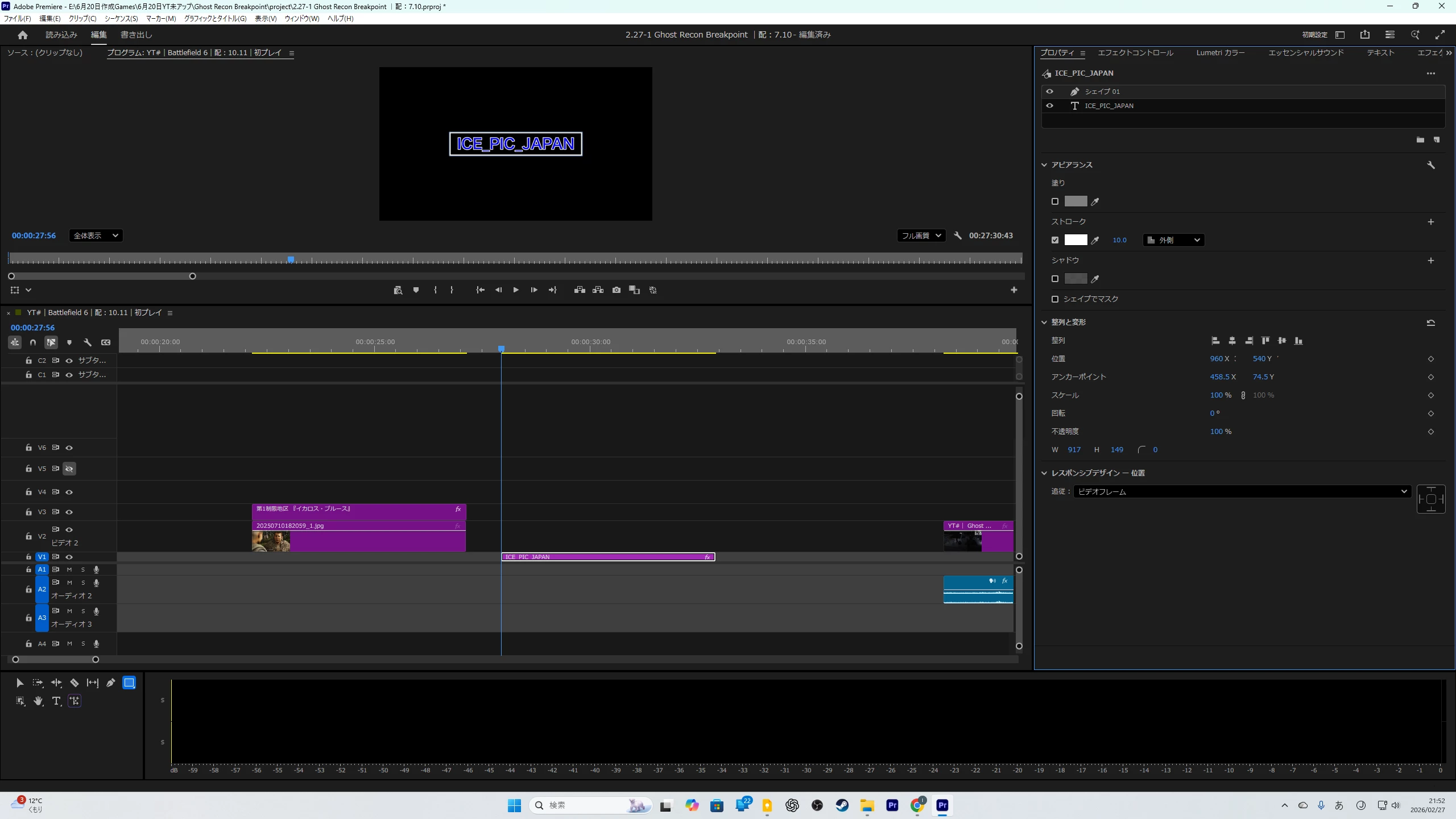Image resolution: width=1456 pixels, height=819 pixels.
Task: Collapse the アピアランス section
Action: (1044, 165)
